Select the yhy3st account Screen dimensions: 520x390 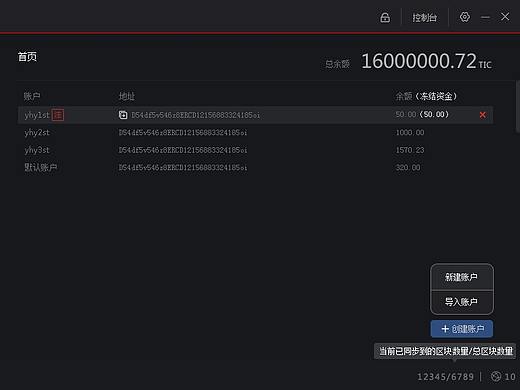(37, 150)
